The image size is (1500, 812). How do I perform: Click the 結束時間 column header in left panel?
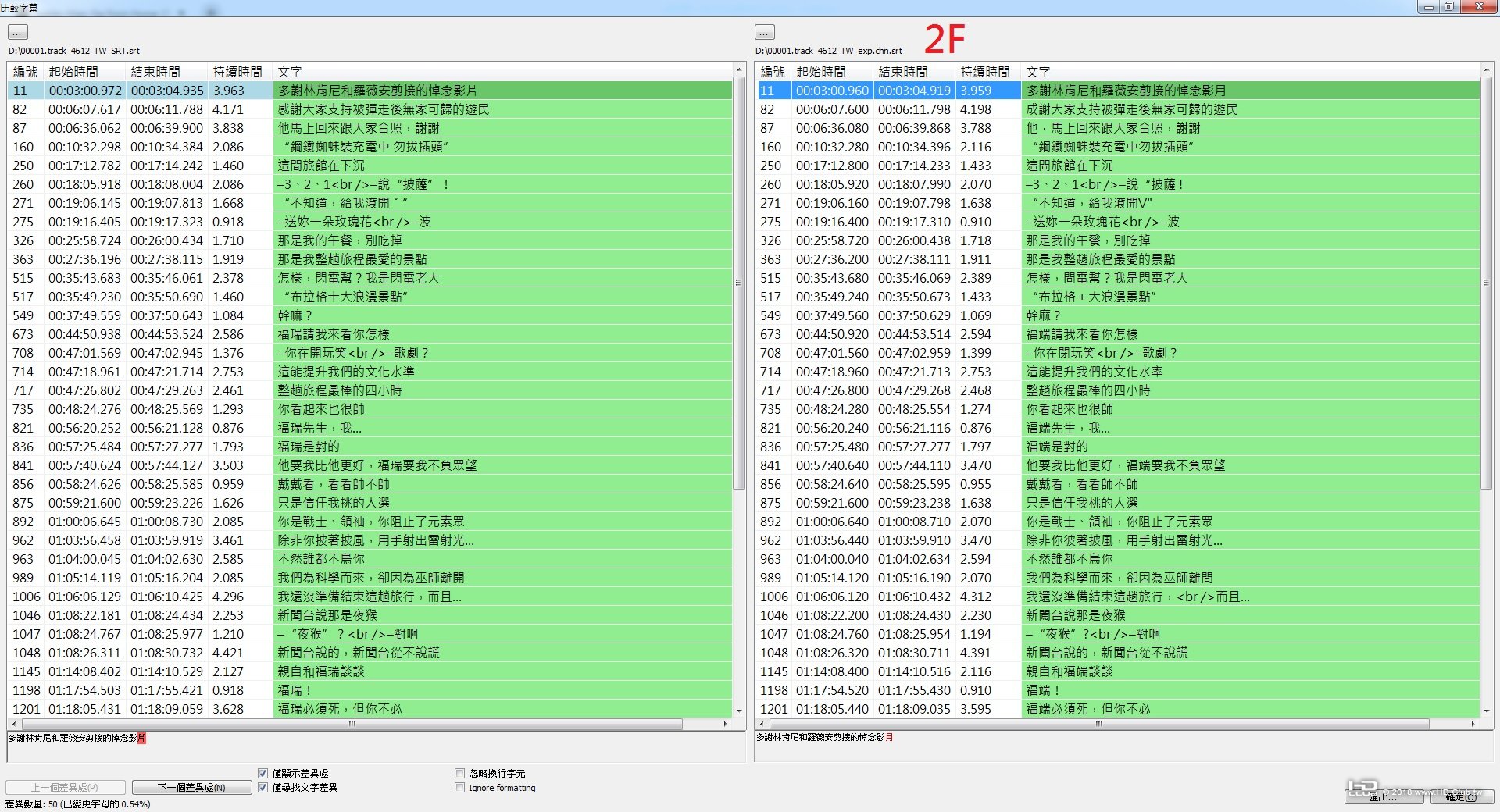(x=167, y=72)
